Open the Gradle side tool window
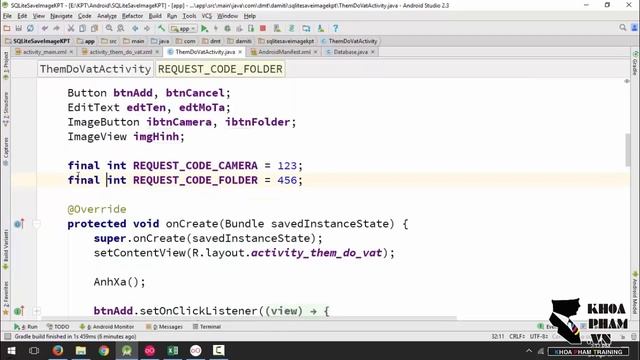The height and width of the screenshot is (360, 640). click(x=635, y=64)
